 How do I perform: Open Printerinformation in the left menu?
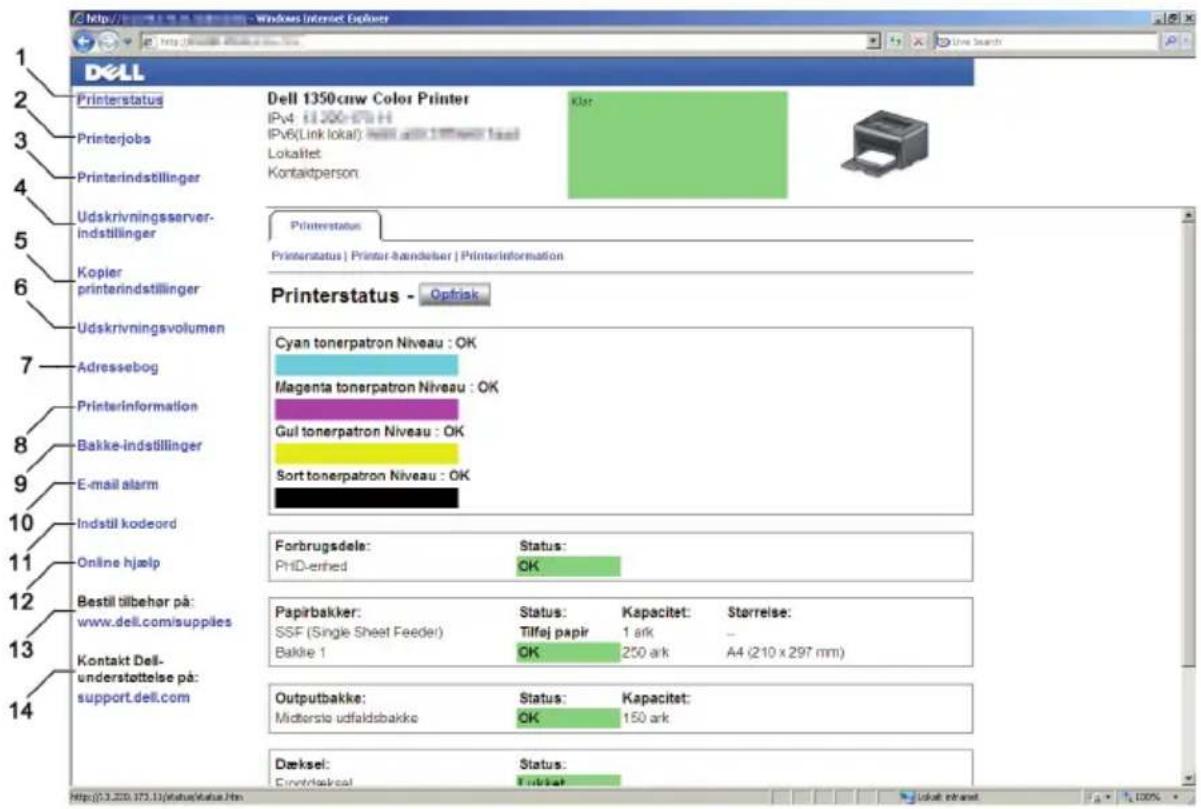point(138,406)
